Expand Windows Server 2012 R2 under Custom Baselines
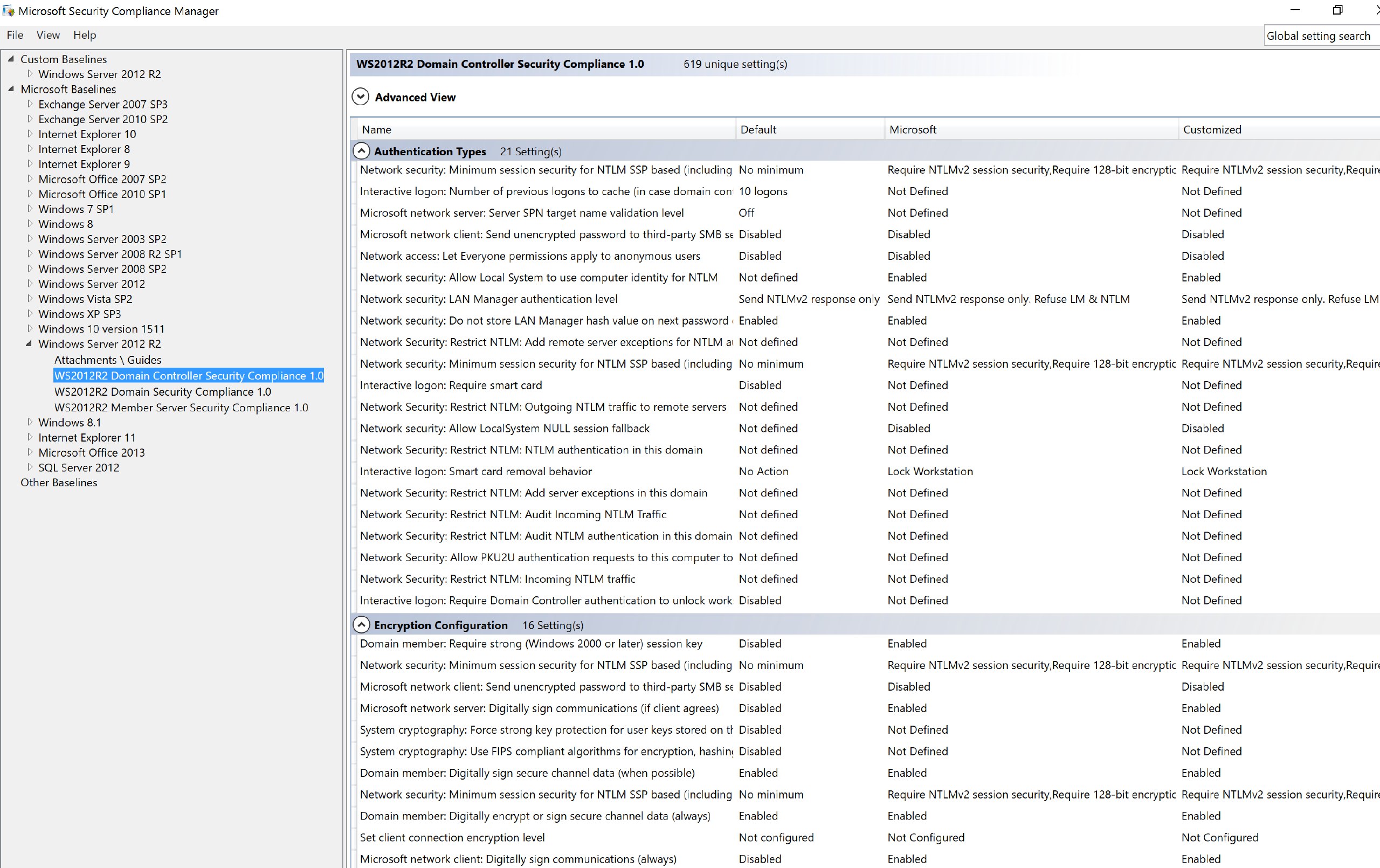Image resolution: width=1380 pixels, height=868 pixels. tap(30, 73)
